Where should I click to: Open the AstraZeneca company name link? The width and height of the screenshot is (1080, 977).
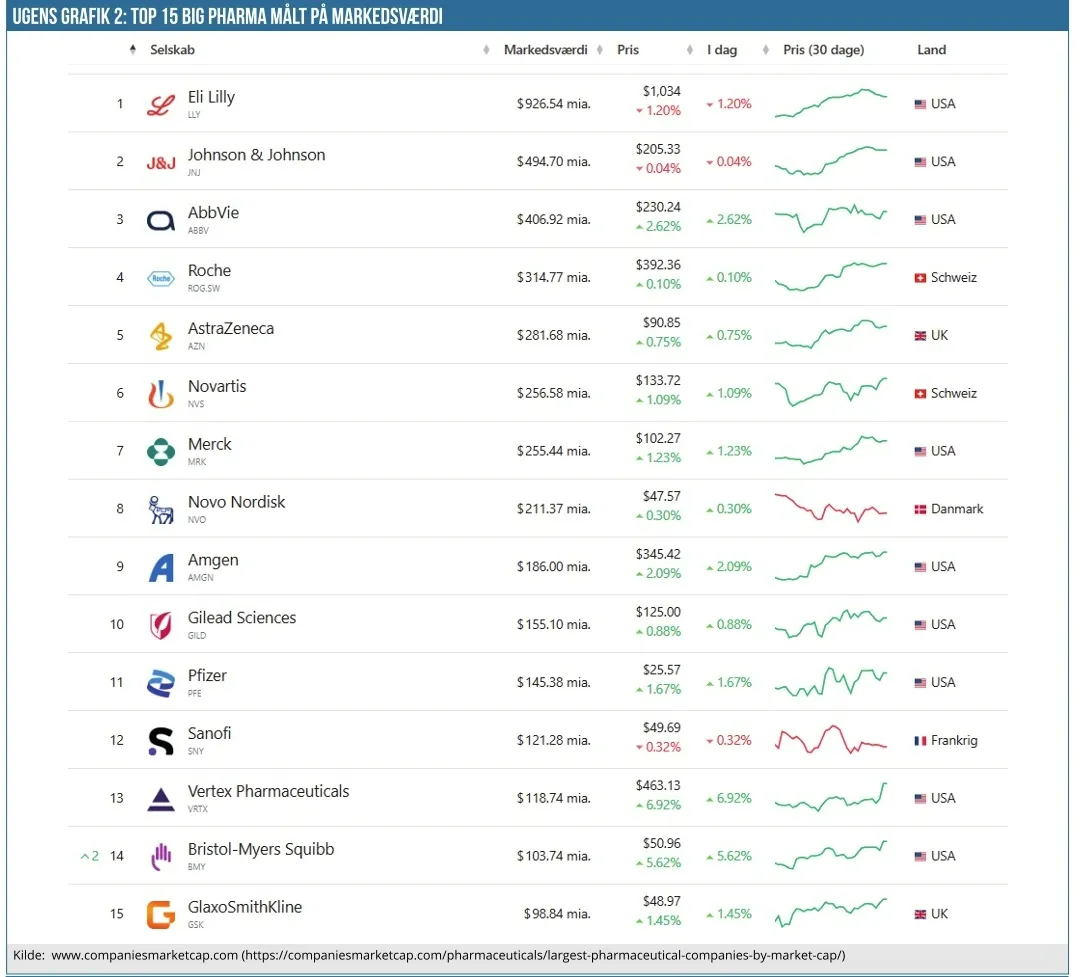pyautogui.click(x=230, y=329)
